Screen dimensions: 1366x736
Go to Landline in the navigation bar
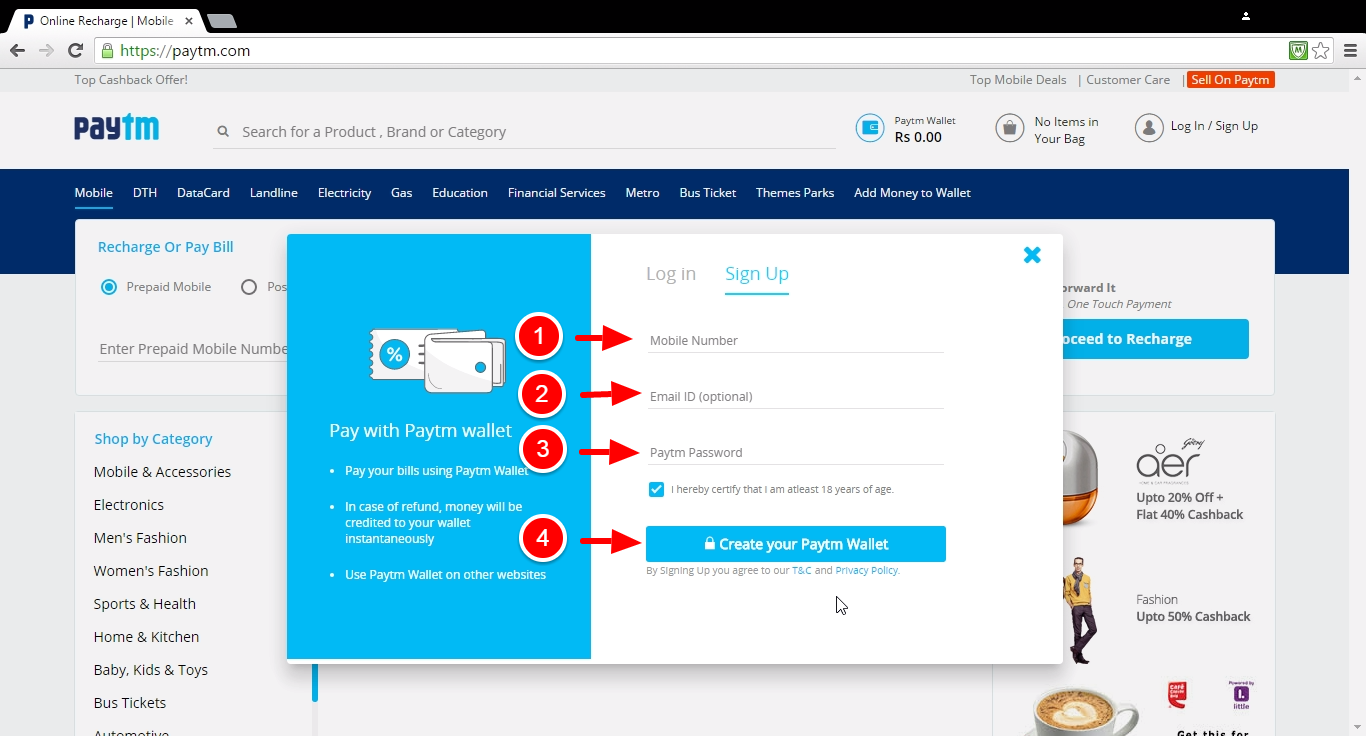(x=274, y=193)
